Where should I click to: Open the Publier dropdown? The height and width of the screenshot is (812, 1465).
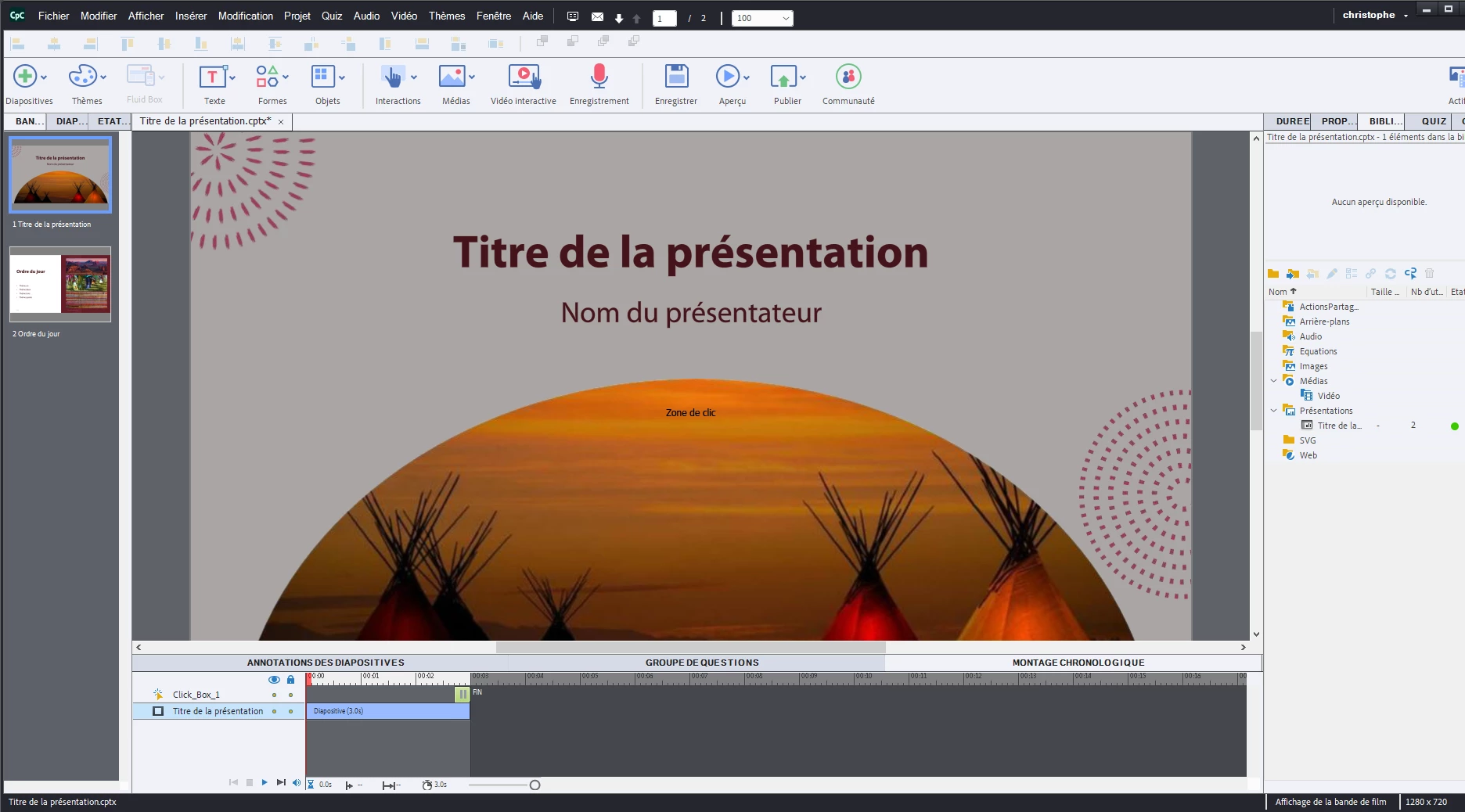coord(803,77)
